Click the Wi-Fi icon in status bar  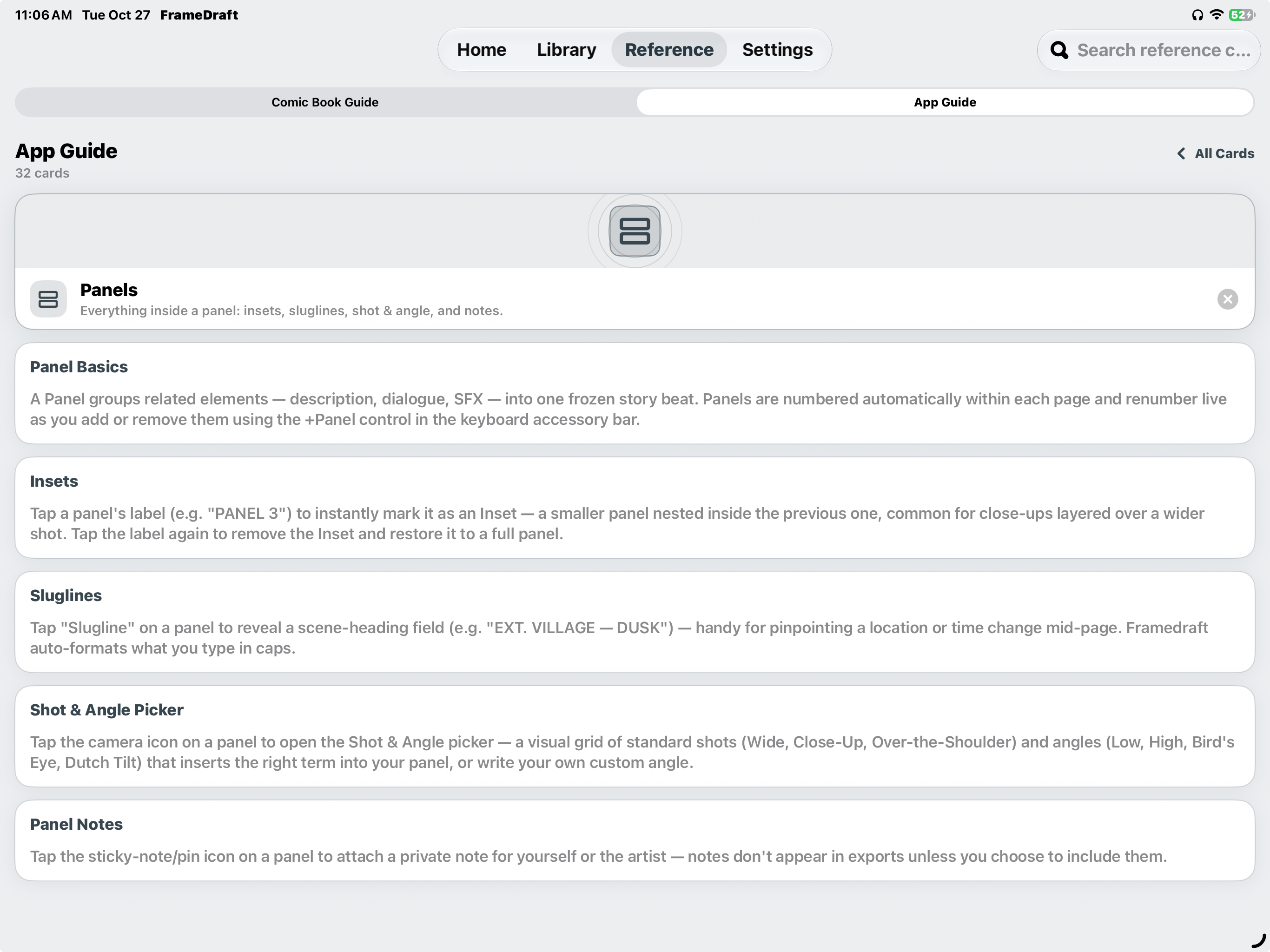pyautogui.click(x=1216, y=15)
